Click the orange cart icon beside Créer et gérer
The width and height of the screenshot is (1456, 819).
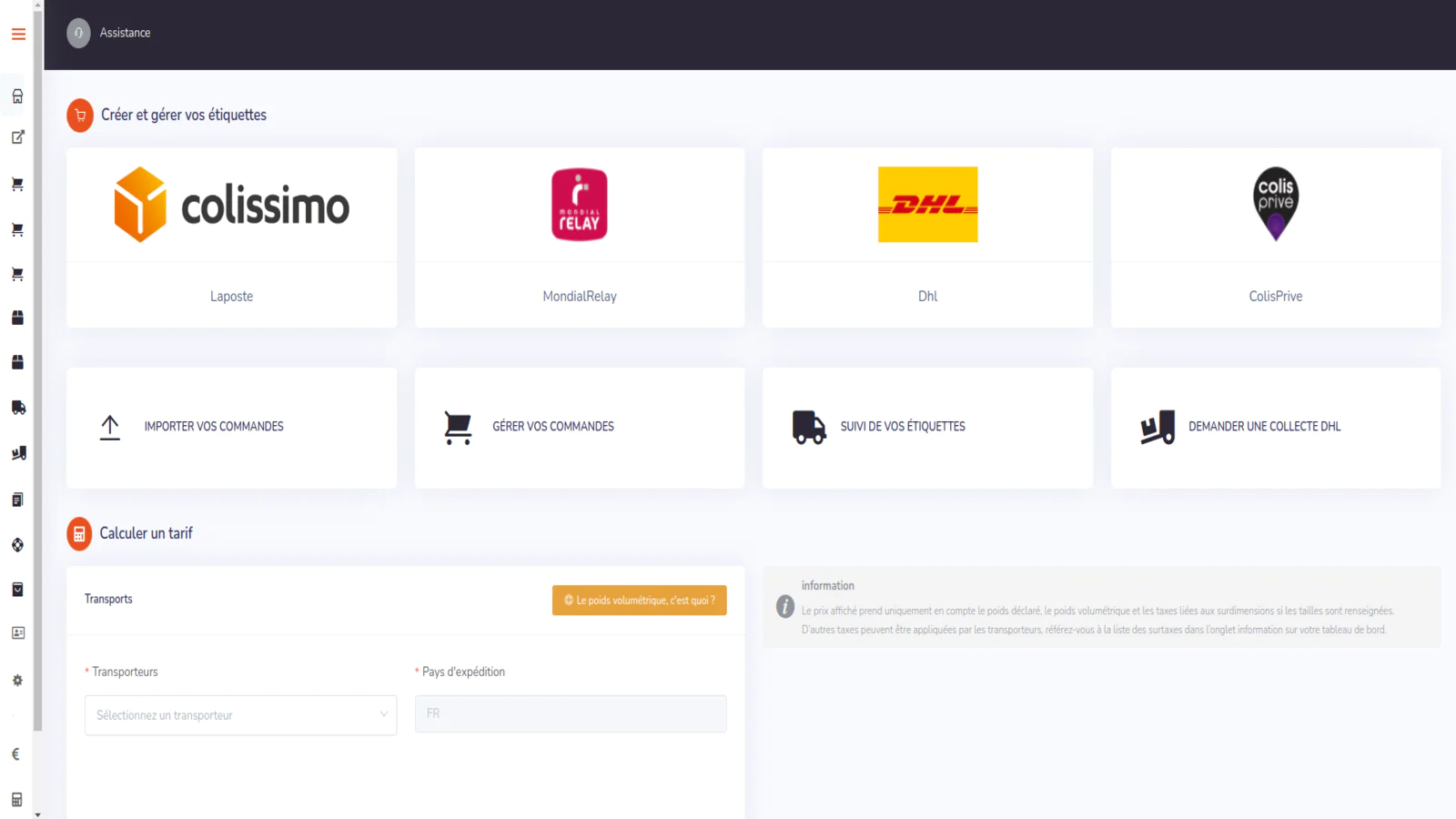point(80,116)
